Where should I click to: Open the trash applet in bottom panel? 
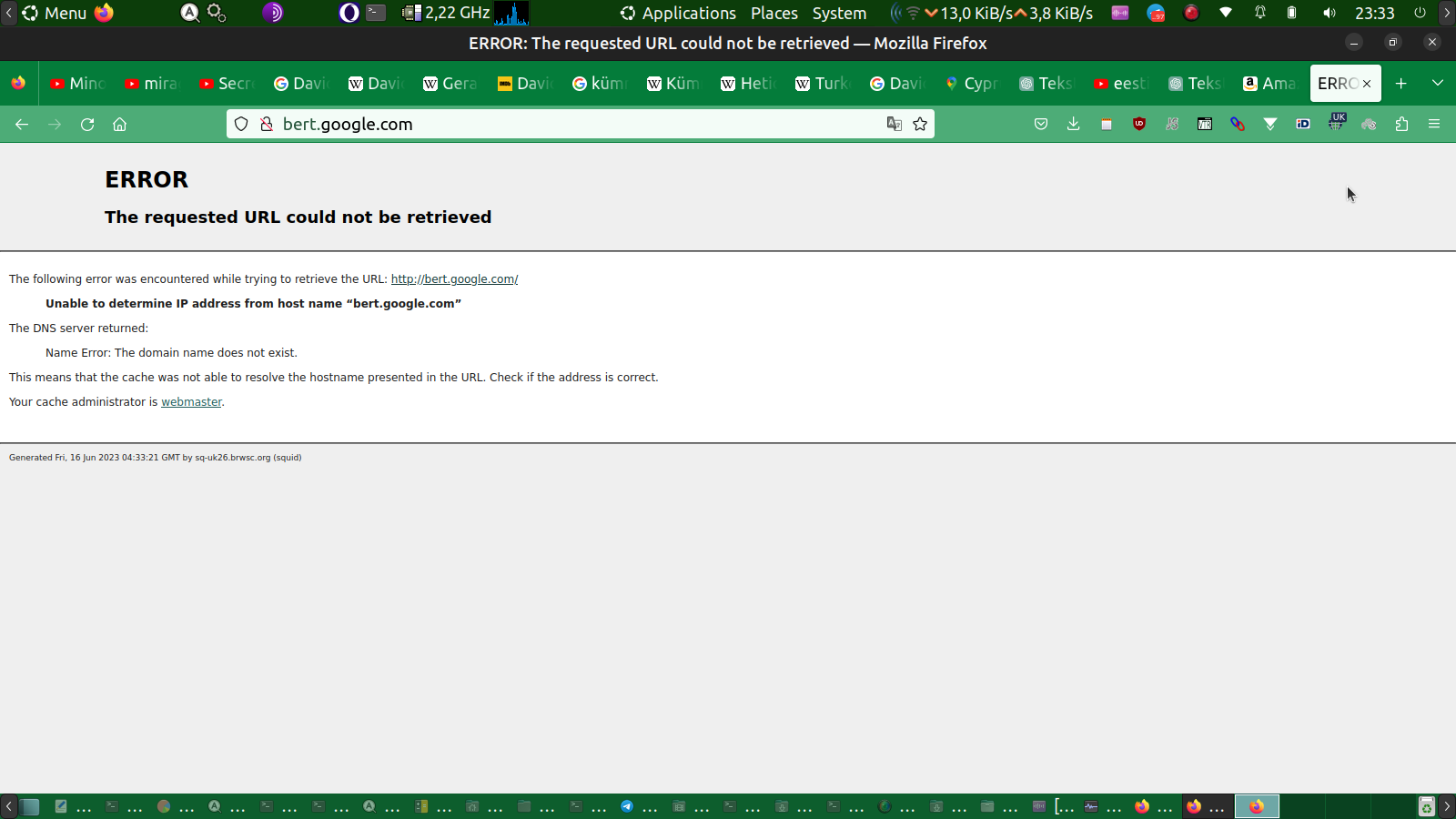coord(1427,806)
